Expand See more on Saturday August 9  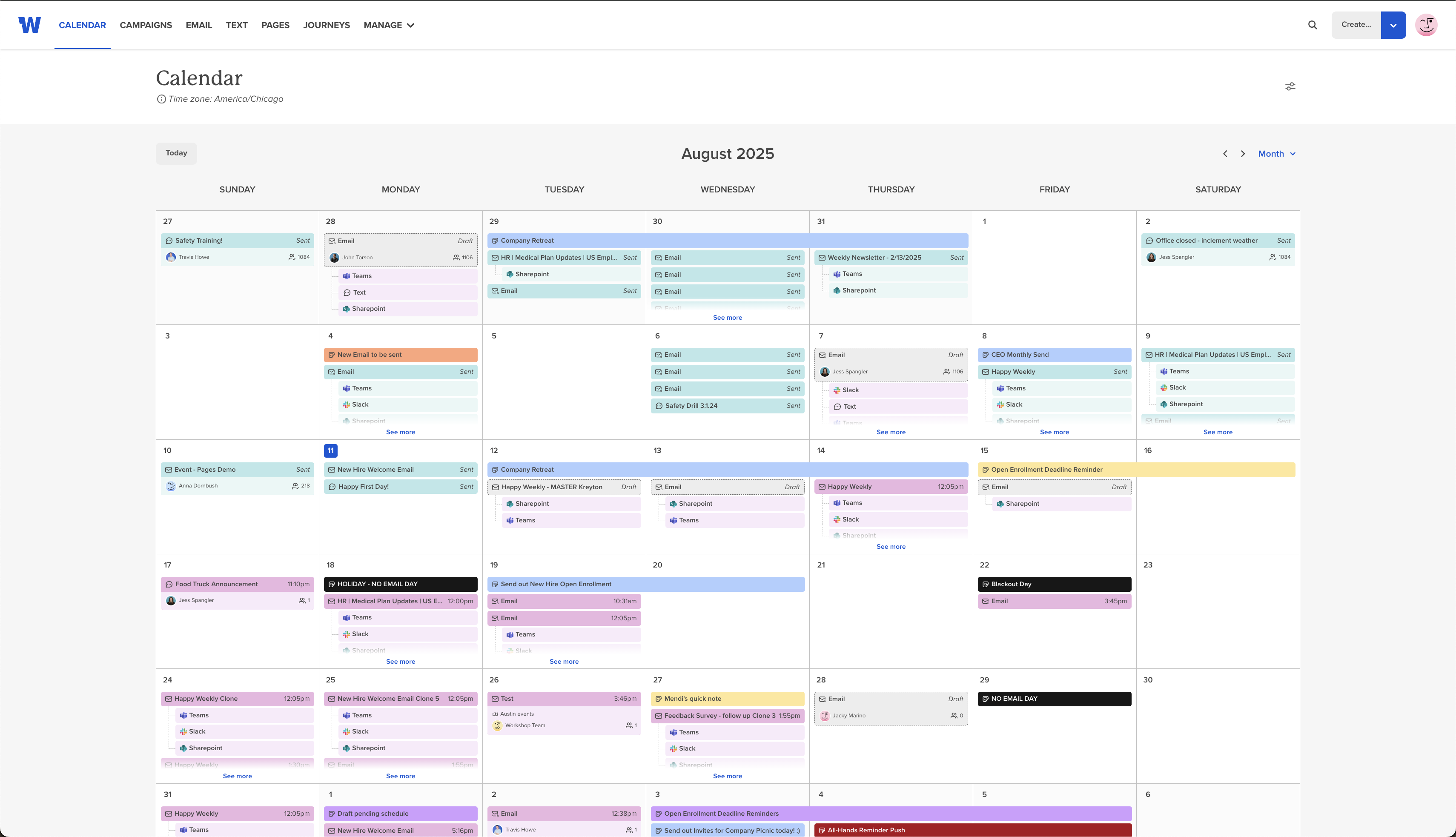pos(1218,432)
